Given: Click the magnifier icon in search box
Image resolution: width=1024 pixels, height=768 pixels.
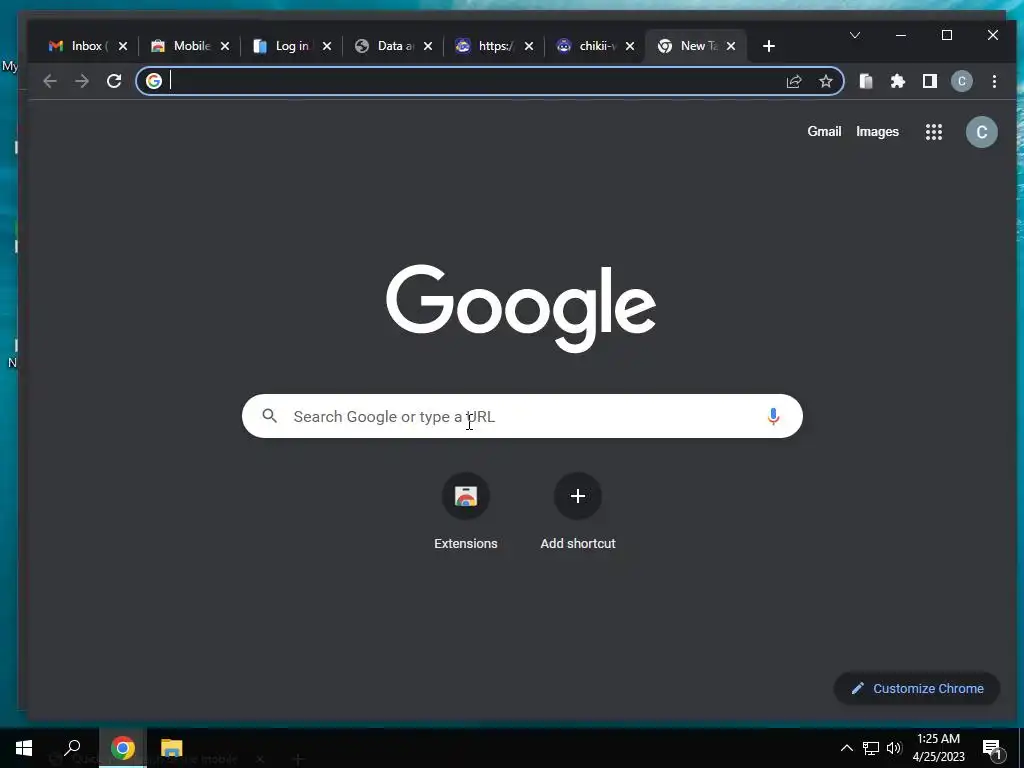Looking at the screenshot, I should pyautogui.click(x=270, y=415).
